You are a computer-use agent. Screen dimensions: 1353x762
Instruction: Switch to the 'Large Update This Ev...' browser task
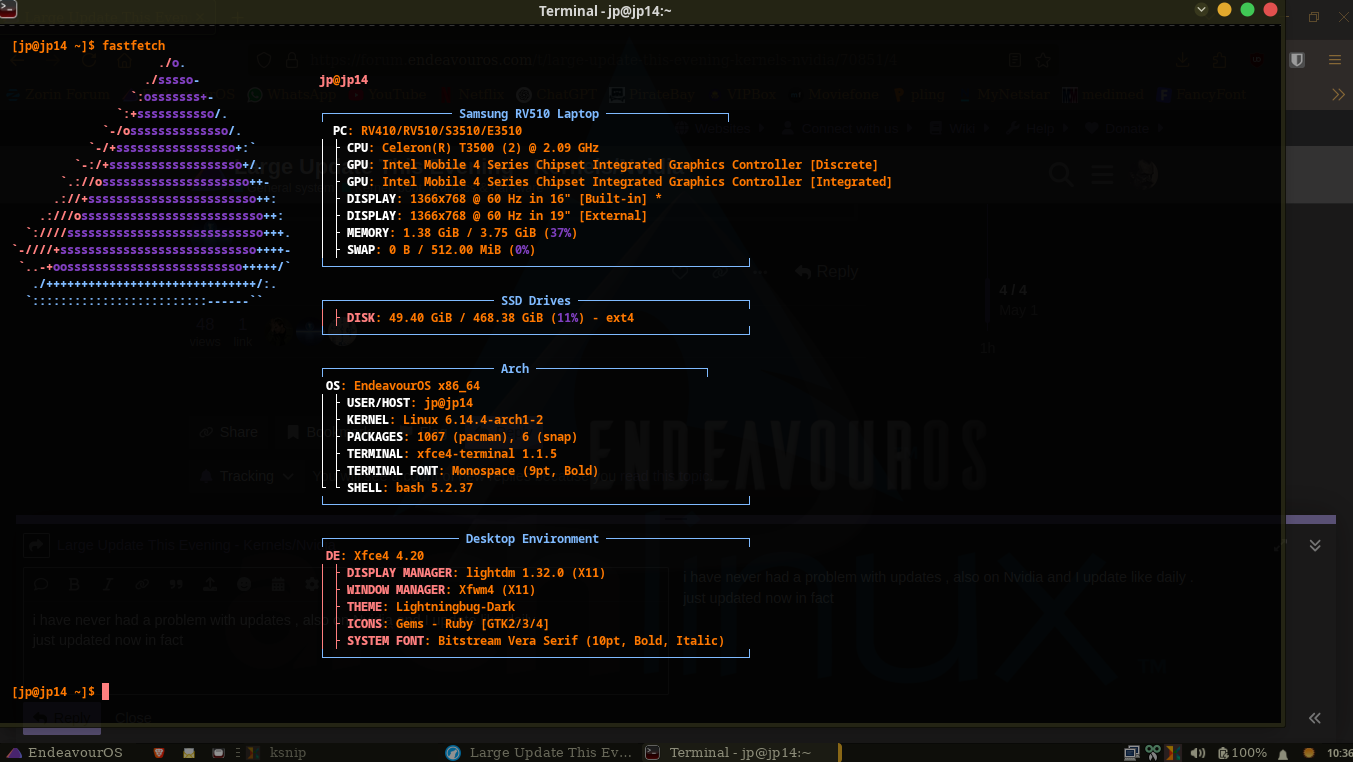[x=539, y=752]
